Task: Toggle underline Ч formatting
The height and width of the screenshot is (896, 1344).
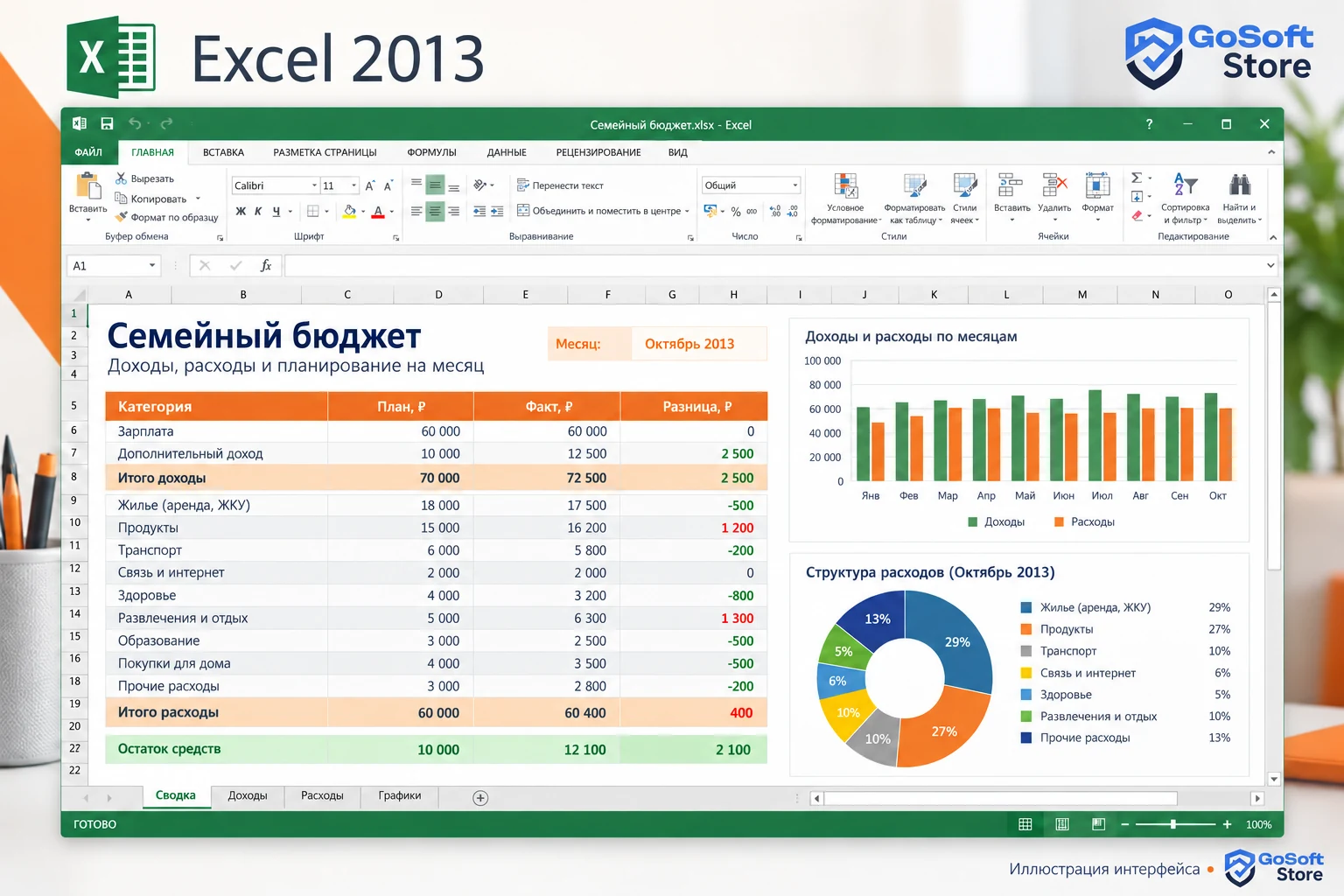Action: 276,211
